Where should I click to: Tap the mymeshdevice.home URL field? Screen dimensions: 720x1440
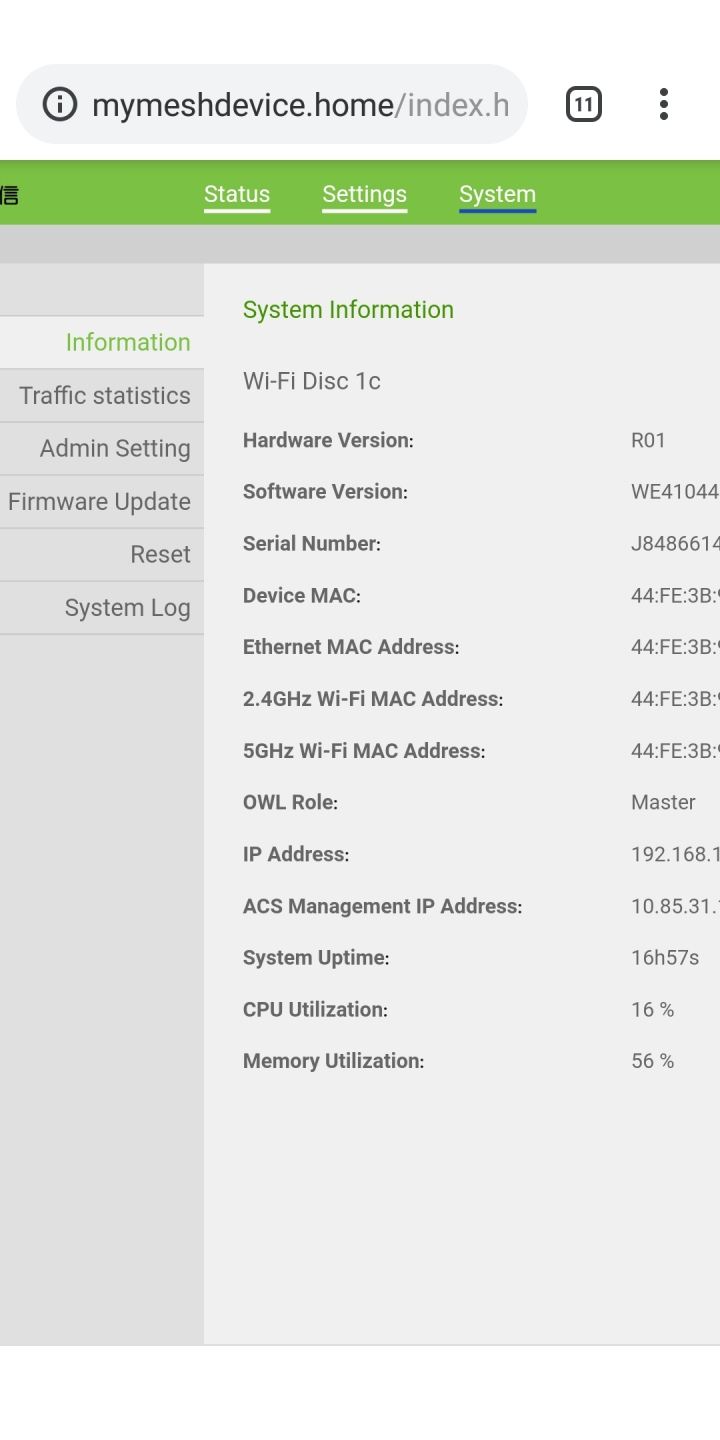point(300,104)
